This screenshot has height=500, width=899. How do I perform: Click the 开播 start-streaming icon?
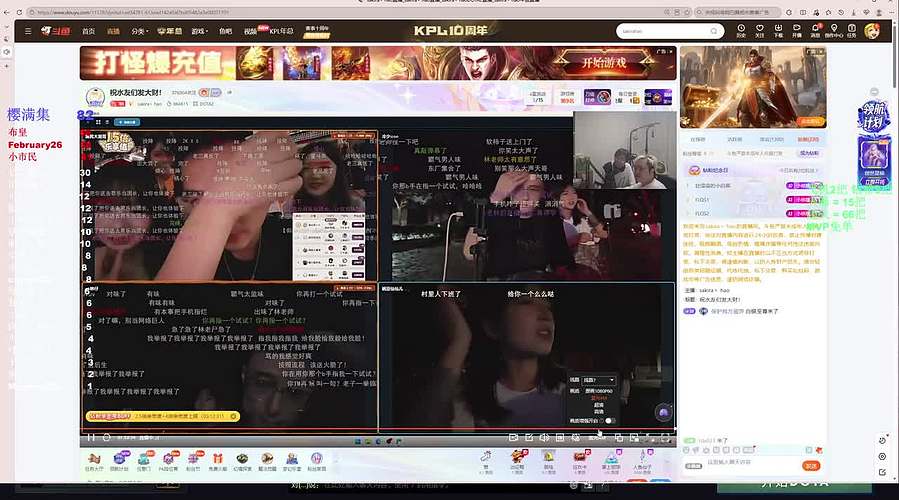click(796, 31)
